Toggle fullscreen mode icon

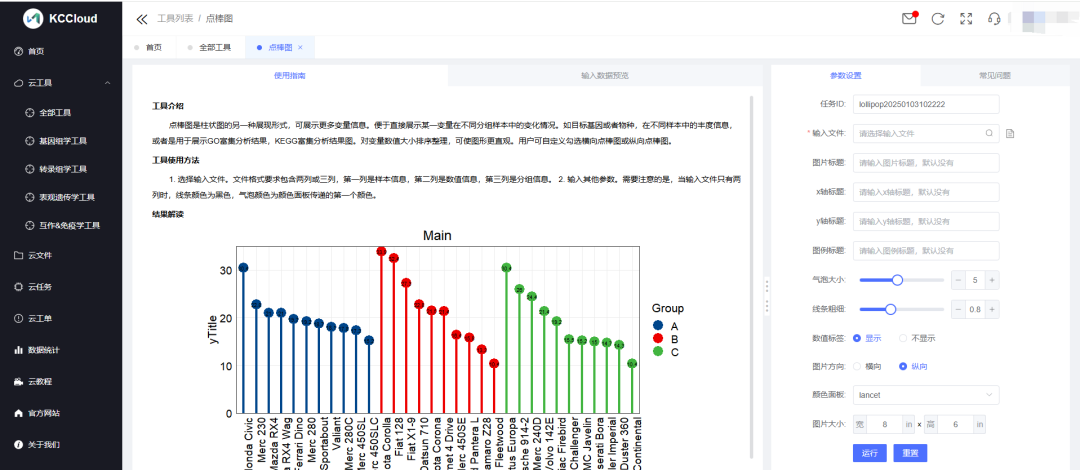(966, 19)
